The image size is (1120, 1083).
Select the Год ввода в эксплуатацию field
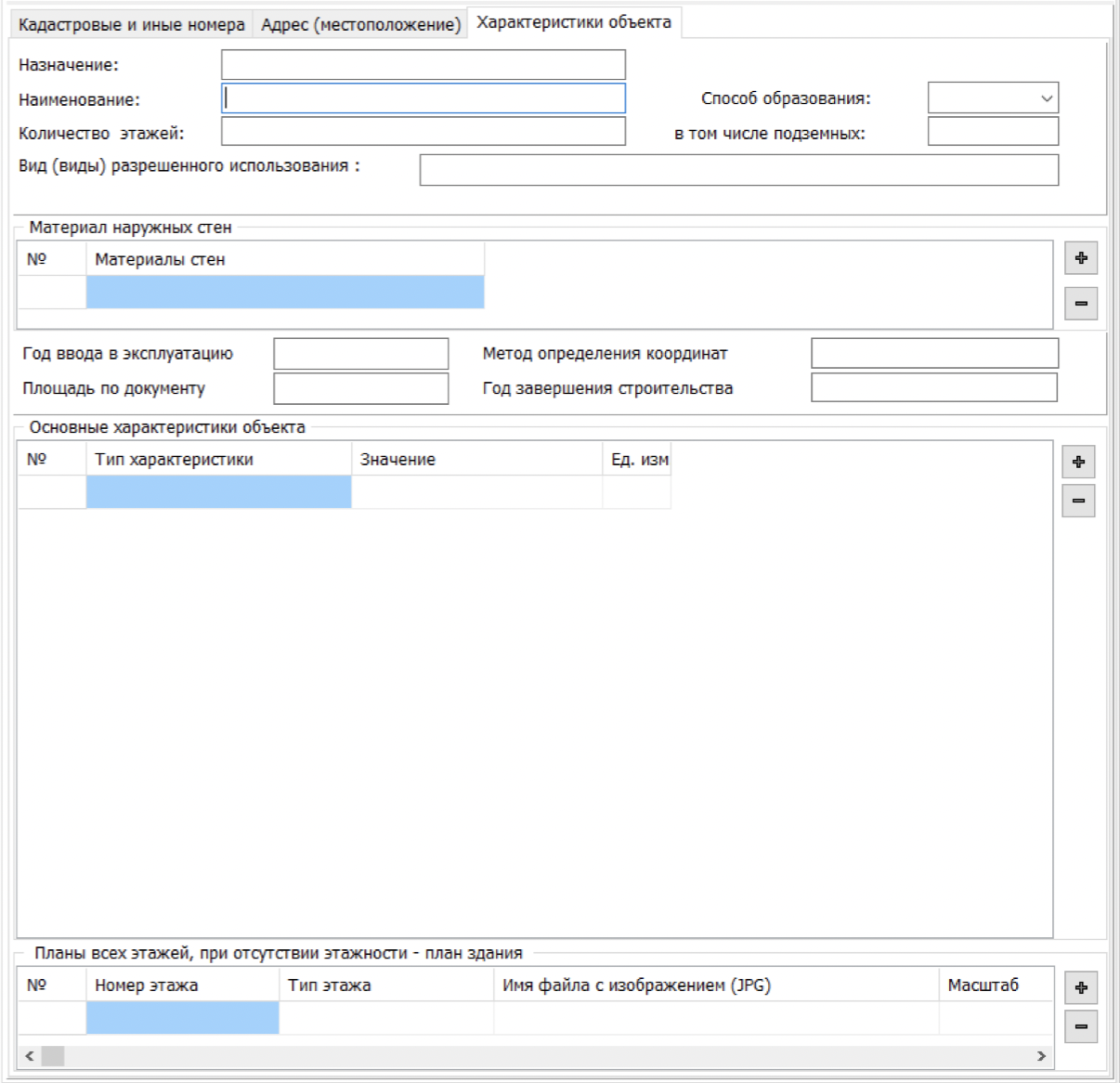[x=360, y=354]
